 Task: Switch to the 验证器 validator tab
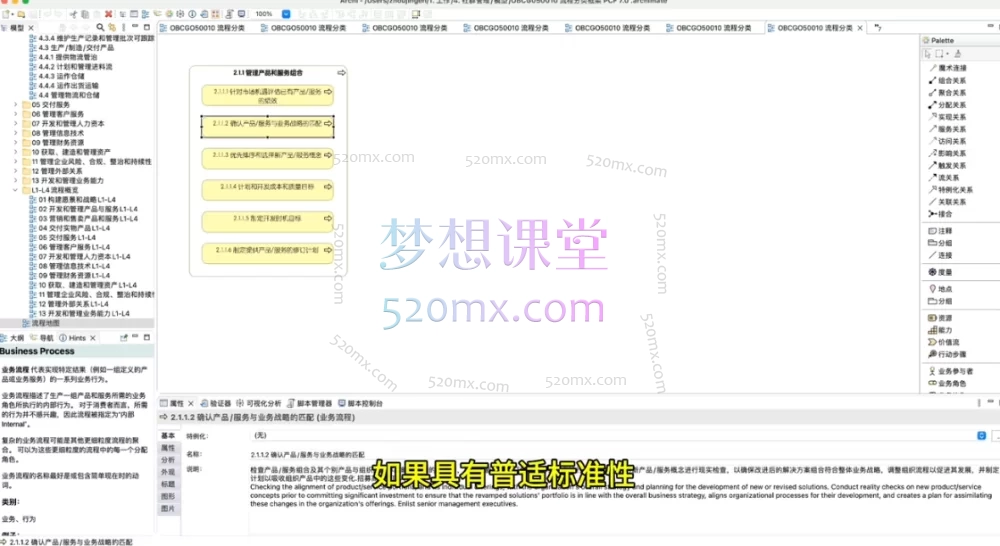click(x=216, y=404)
